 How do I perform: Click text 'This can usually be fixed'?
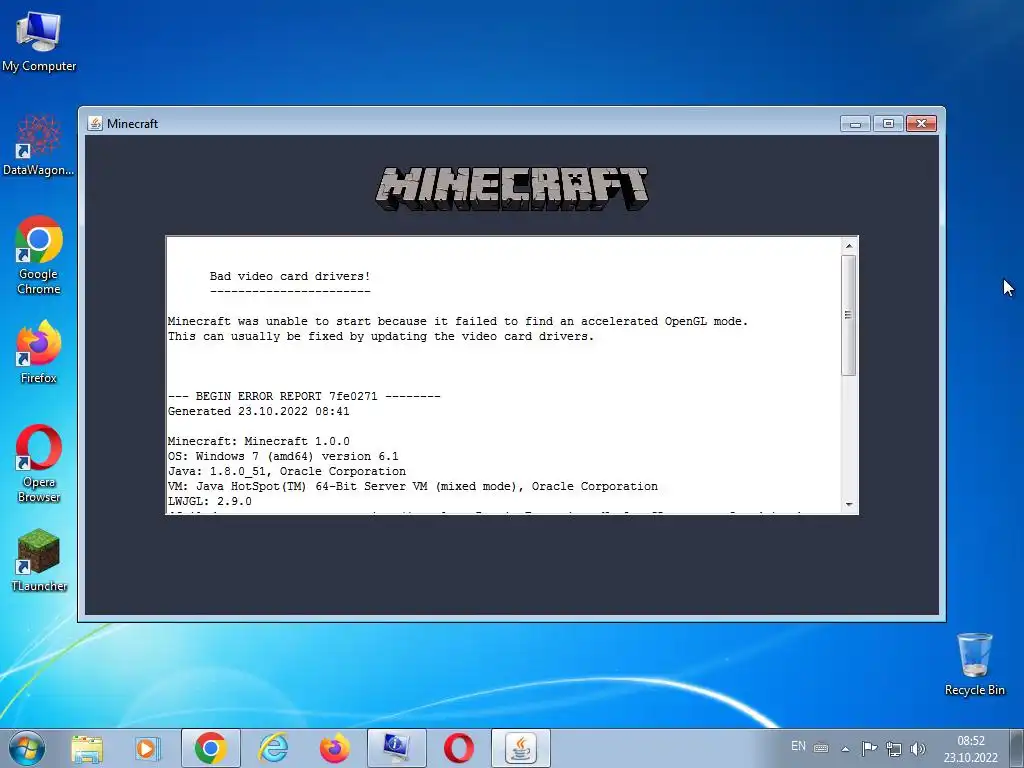(x=381, y=336)
